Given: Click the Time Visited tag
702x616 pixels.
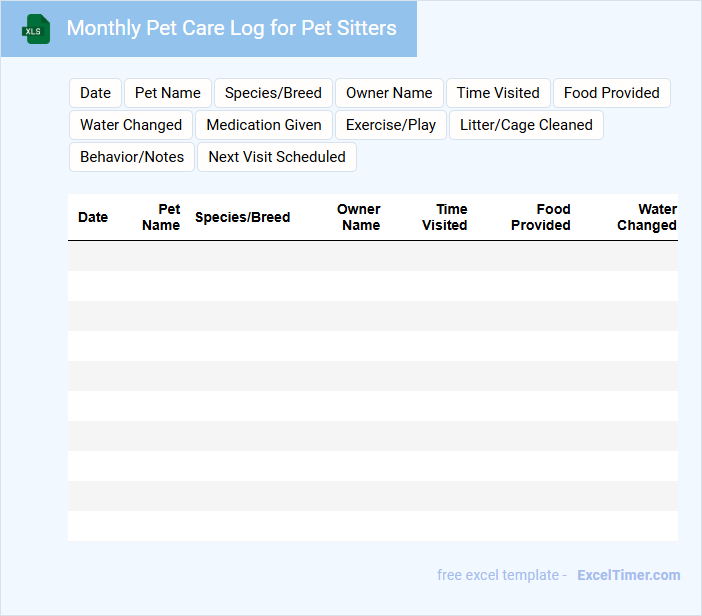Looking at the screenshot, I should pyautogui.click(x=498, y=93).
